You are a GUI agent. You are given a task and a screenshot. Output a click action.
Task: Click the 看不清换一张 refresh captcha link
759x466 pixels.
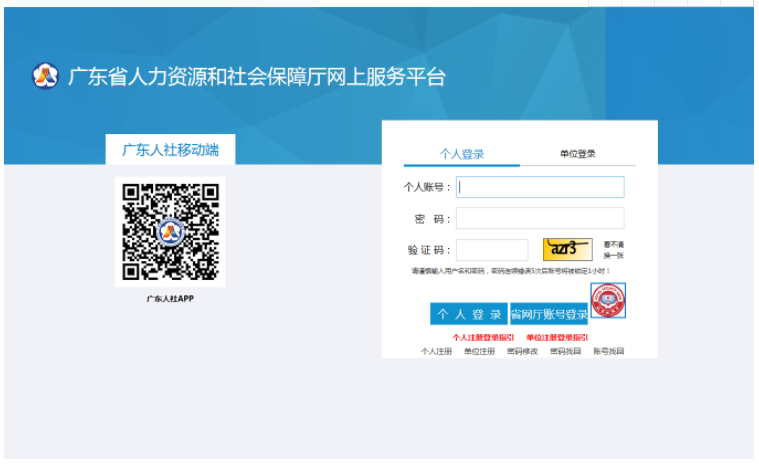[x=613, y=250]
